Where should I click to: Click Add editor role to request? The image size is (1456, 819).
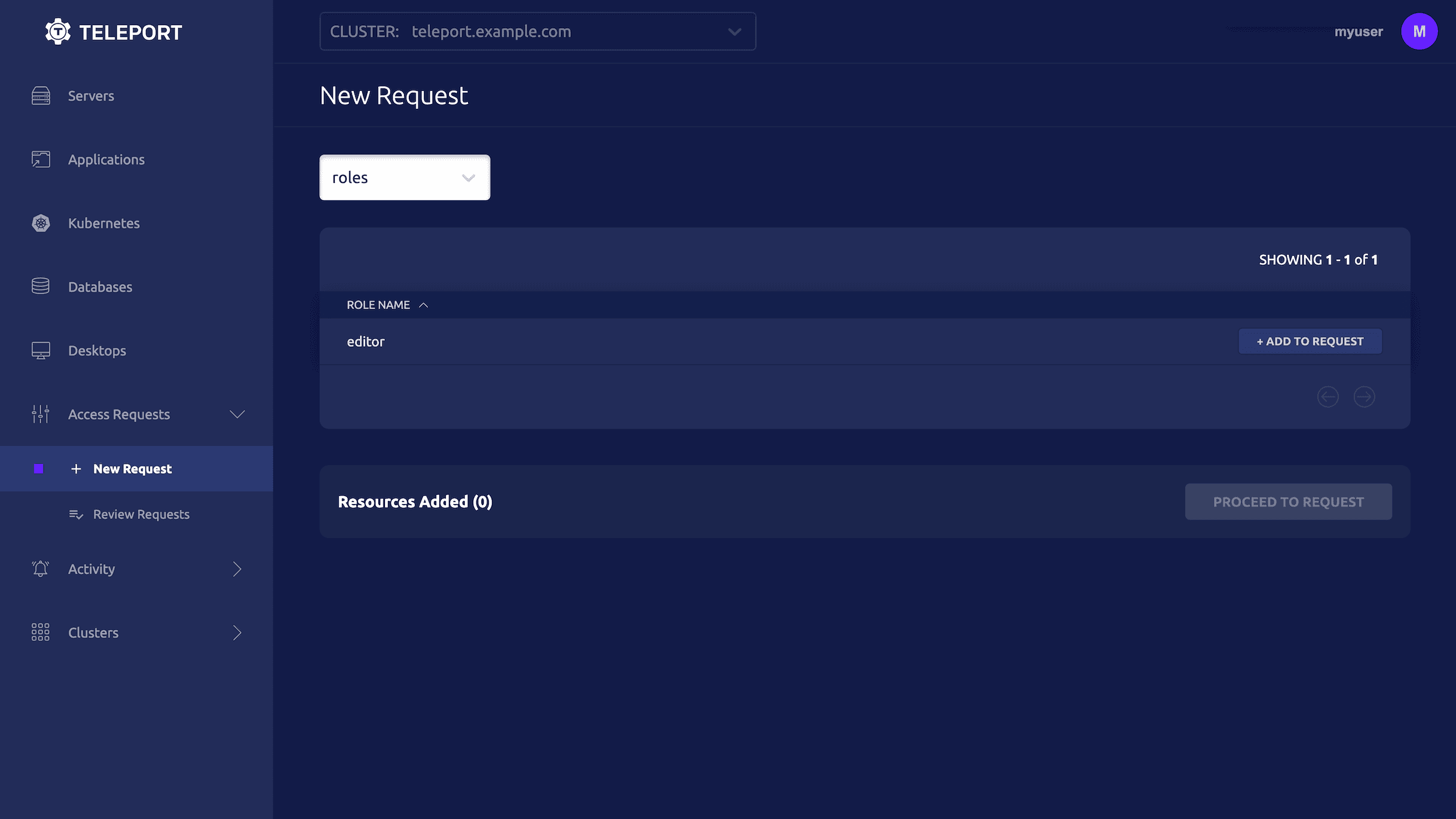point(1310,341)
